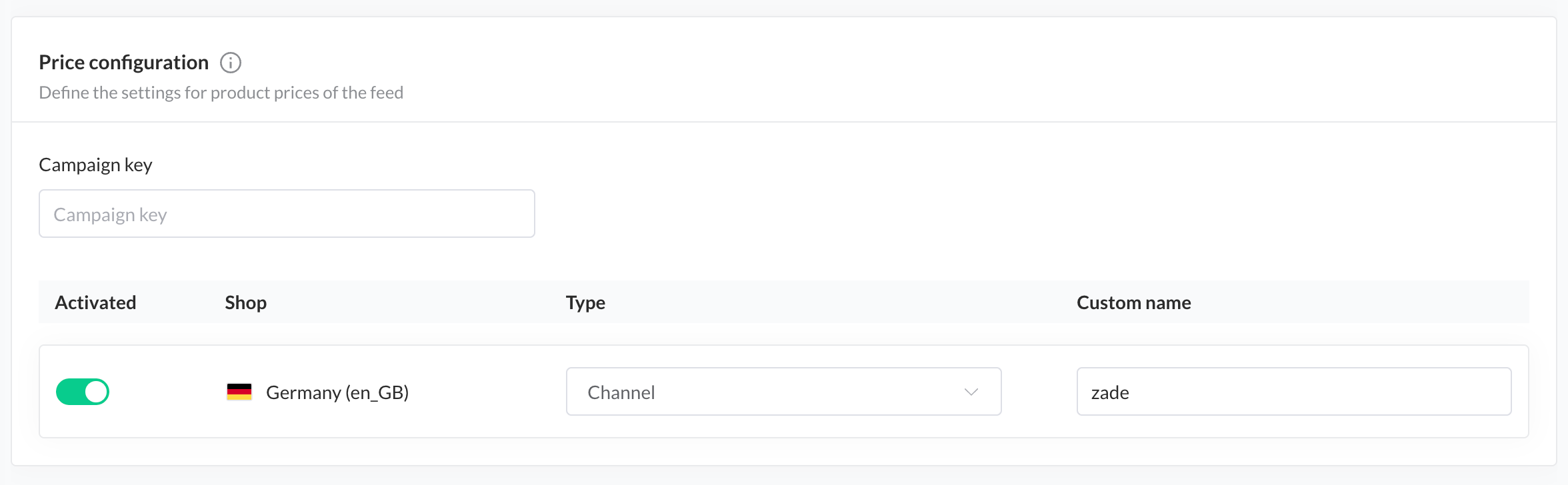Image resolution: width=1568 pixels, height=485 pixels.
Task: Click the "Campaign key" placeholder text
Action: click(110, 215)
